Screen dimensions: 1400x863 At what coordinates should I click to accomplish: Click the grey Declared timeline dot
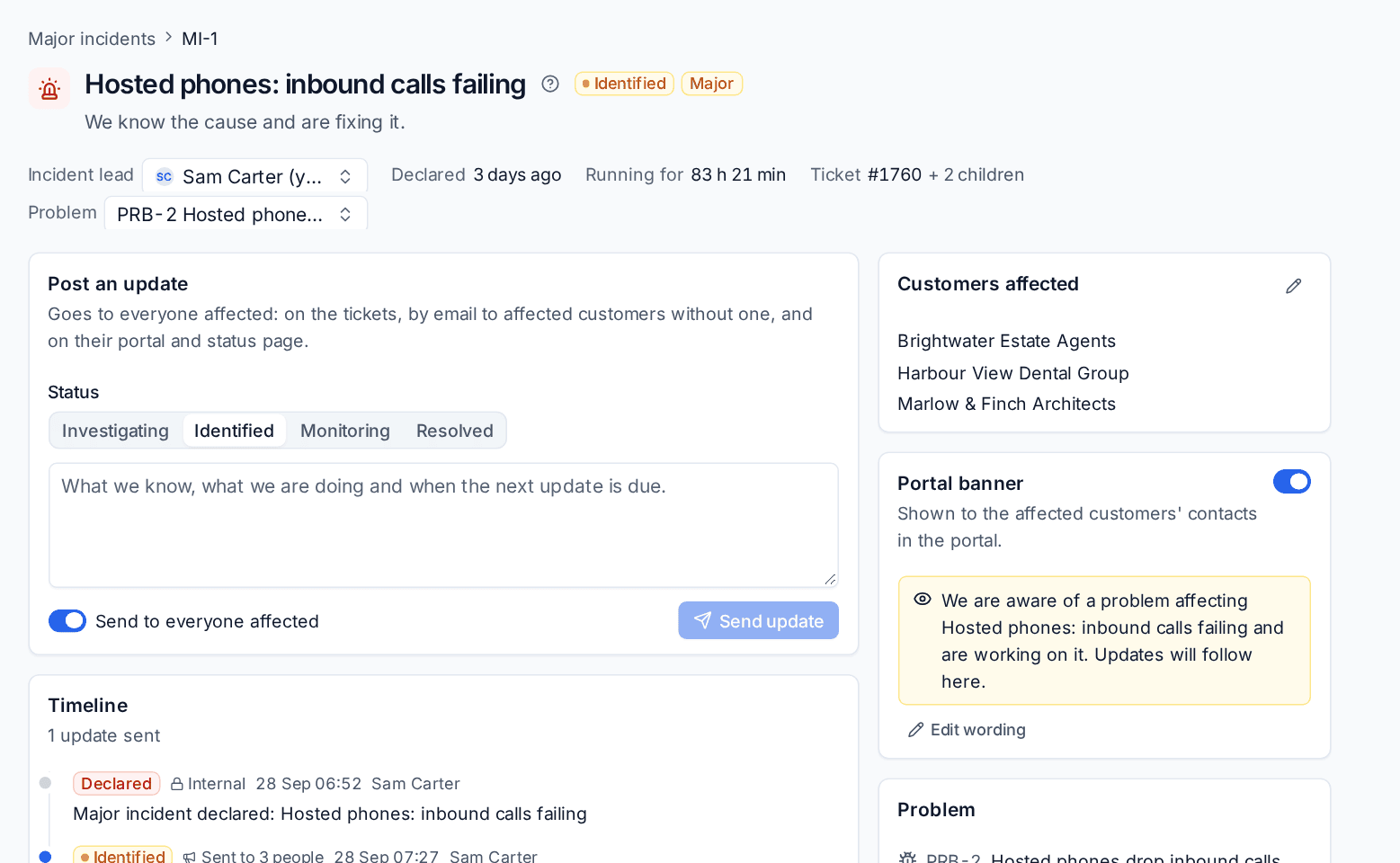45,783
